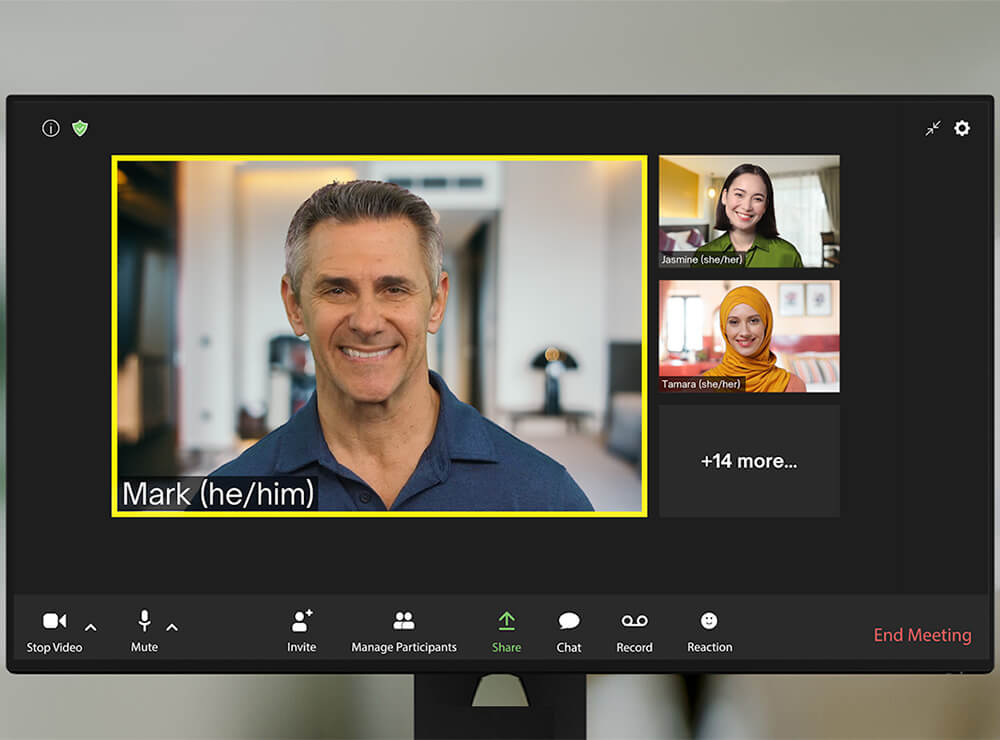Expand the audio options chevron beside Mute

point(172,628)
